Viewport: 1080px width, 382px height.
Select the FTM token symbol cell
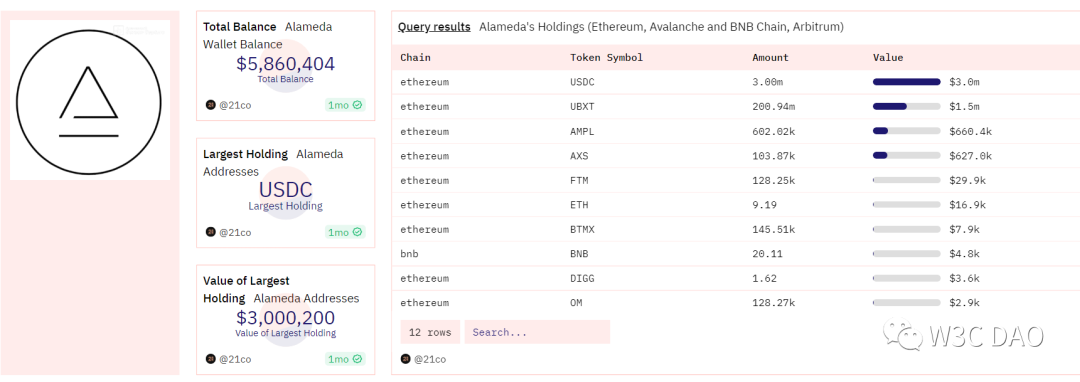(x=579, y=180)
